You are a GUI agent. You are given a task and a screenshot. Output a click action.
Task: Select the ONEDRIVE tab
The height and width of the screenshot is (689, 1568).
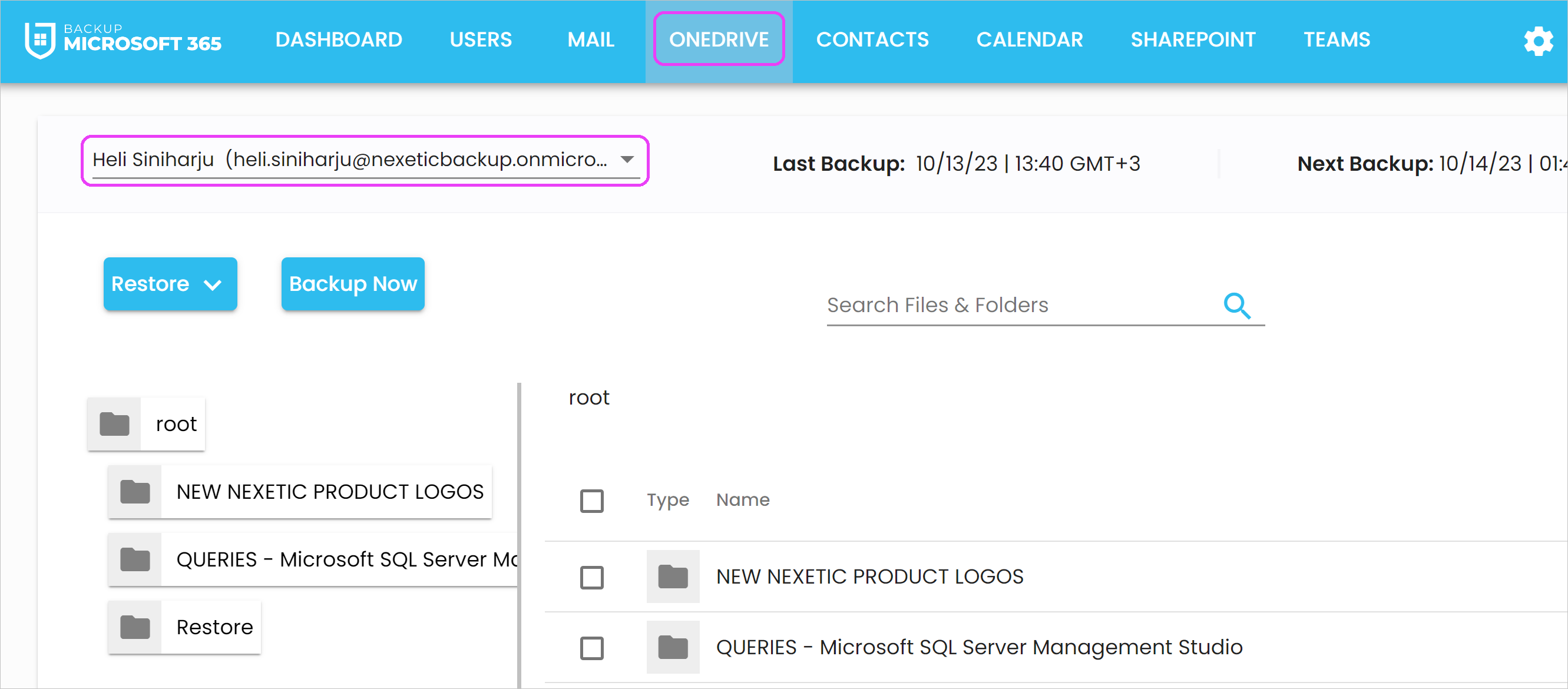(x=718, y=40)
